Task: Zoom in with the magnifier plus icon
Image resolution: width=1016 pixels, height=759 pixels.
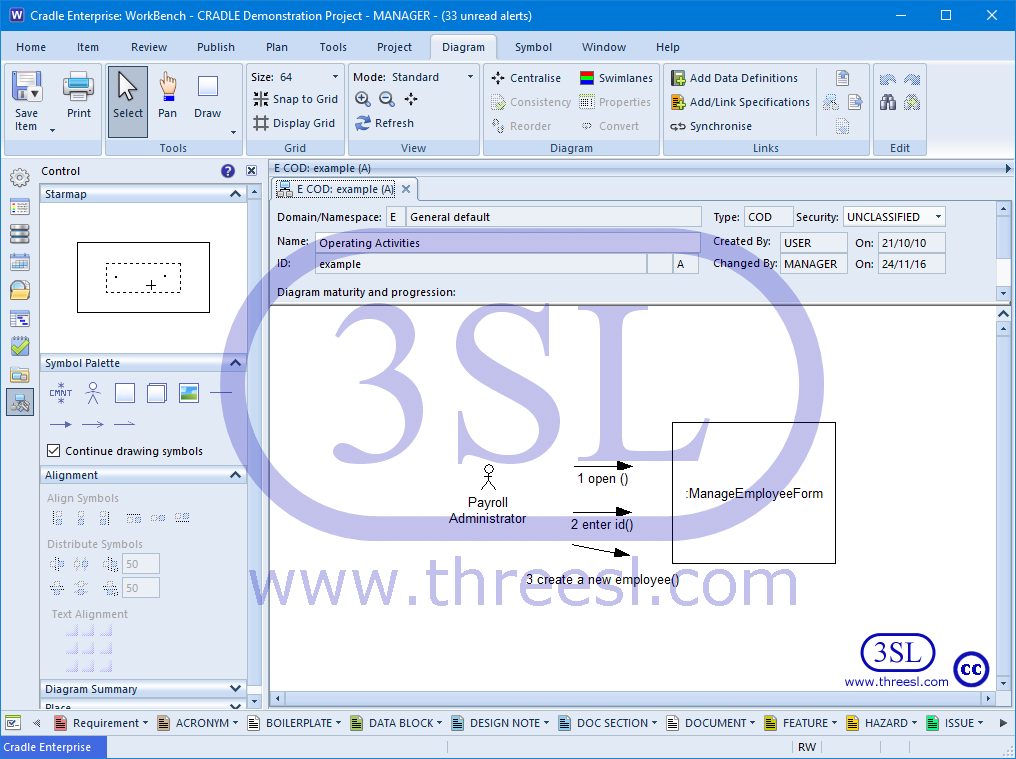Action: (x=363, y=99)
